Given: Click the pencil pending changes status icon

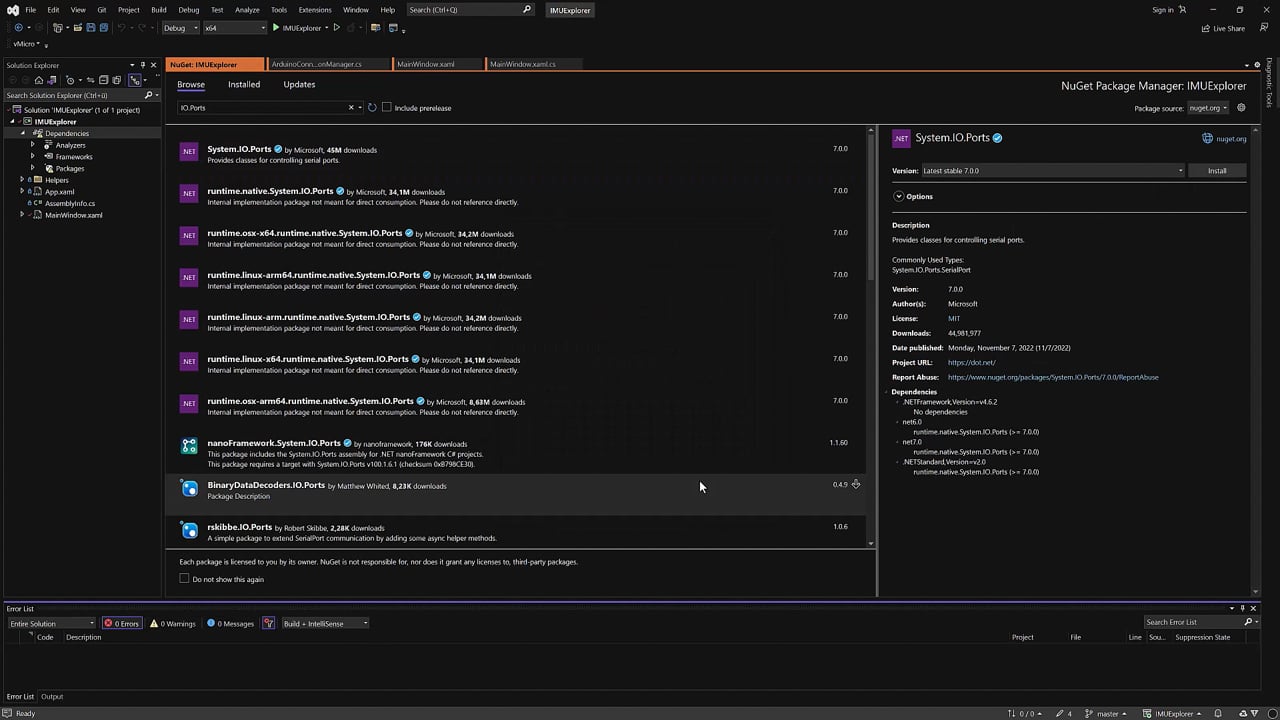Looking at the screenshot, I should (1060, 713).
